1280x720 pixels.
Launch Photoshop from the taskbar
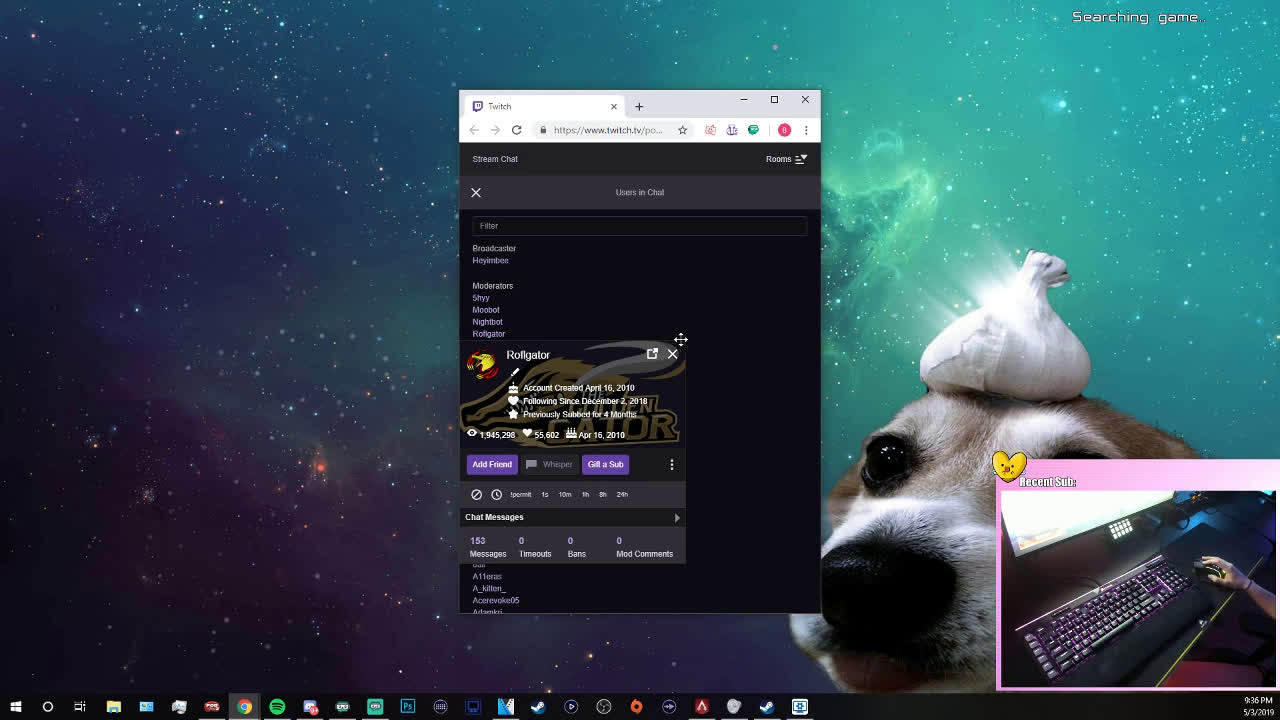click(408, 706)
